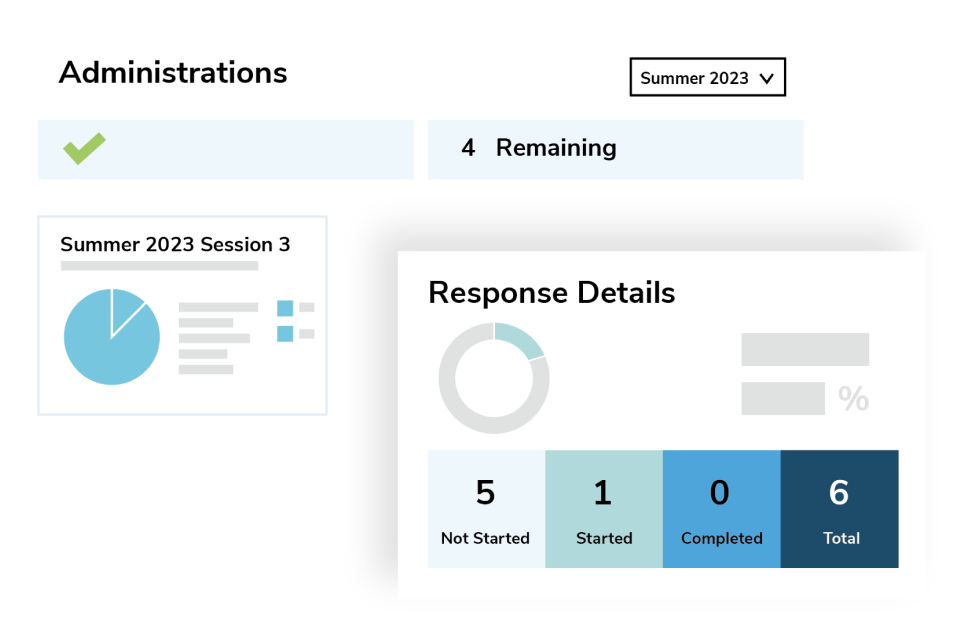Click the Total count tile
This screenshot has height=630, width=968.
pos(840,509)
